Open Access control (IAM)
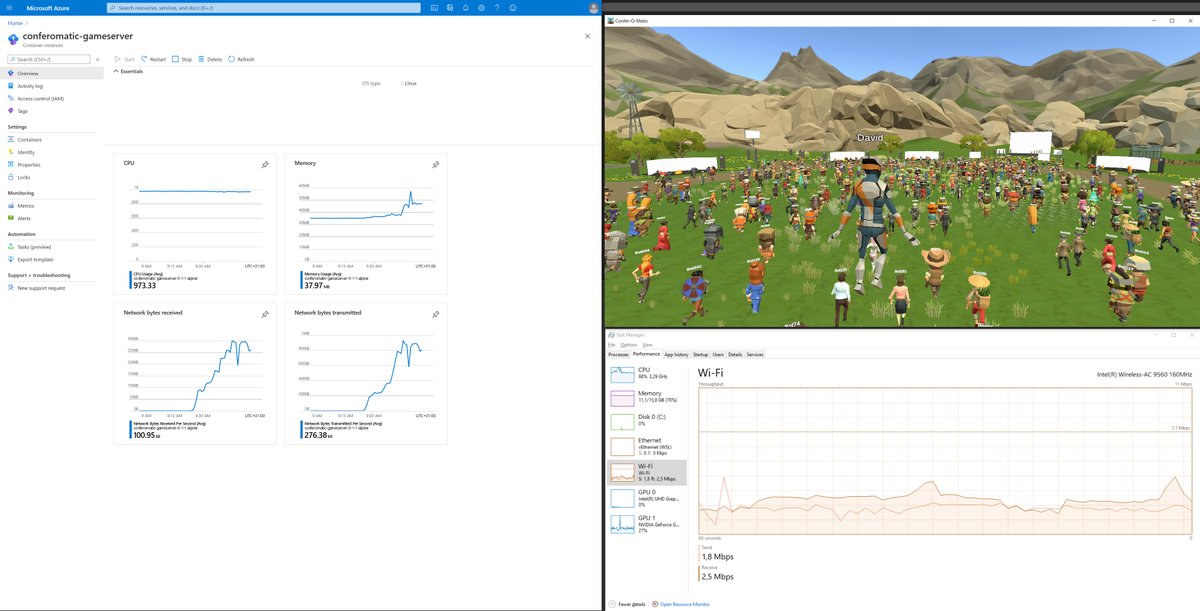This screenshot has width=1200, height=611. (52, 98)
